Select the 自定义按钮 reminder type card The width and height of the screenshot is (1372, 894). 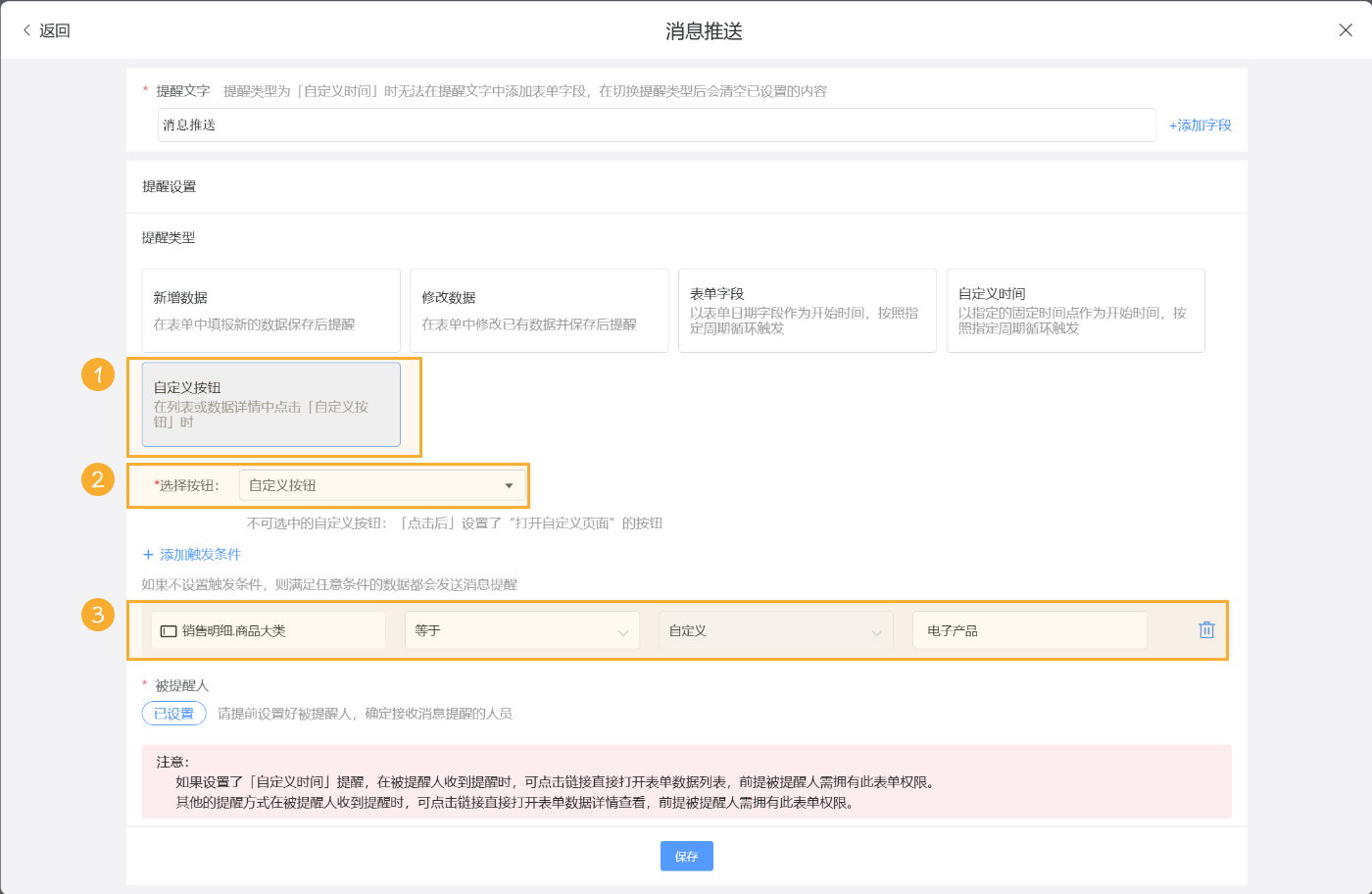[272, 405]
